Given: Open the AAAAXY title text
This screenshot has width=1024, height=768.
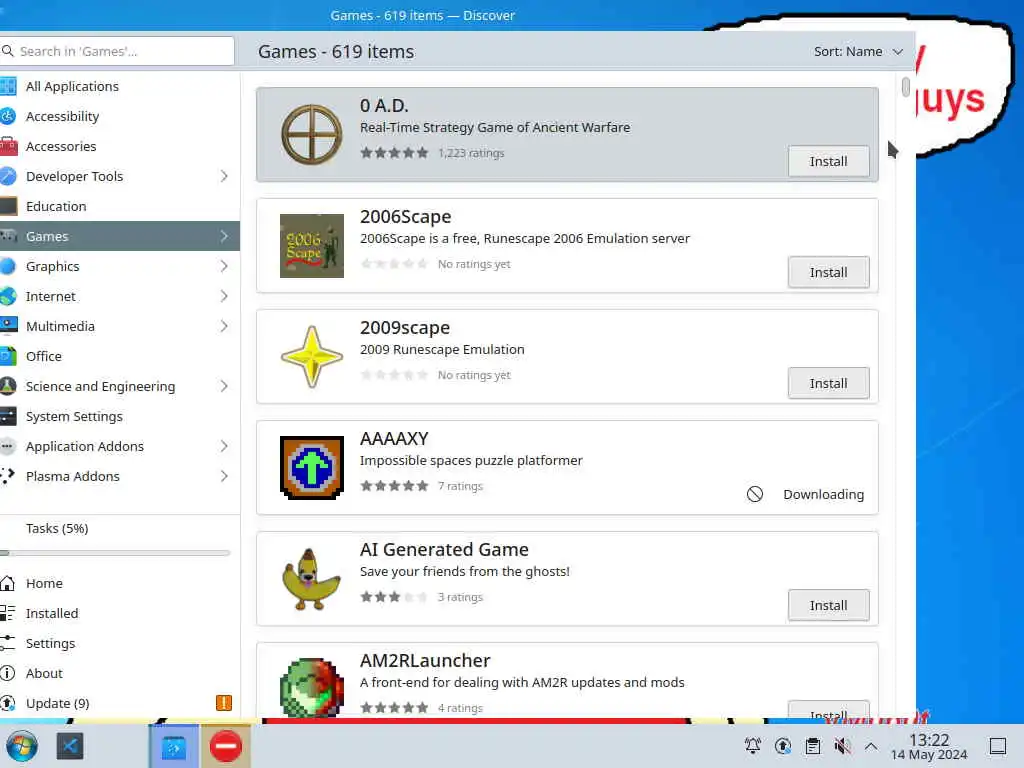Looking at the screenshot, I should (x=394, y=438).
